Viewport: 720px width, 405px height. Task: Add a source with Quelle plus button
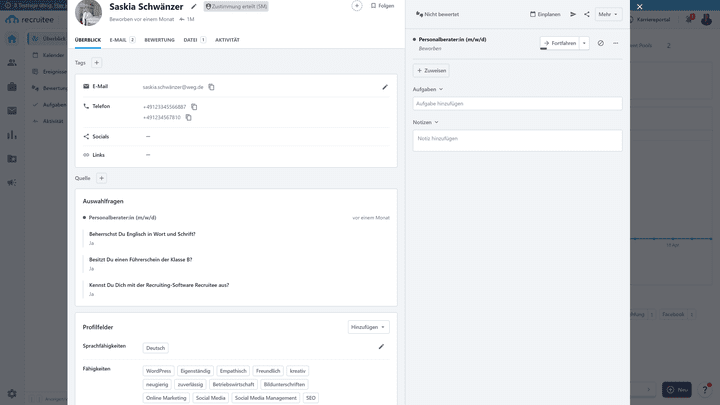(x=101, y=178)
